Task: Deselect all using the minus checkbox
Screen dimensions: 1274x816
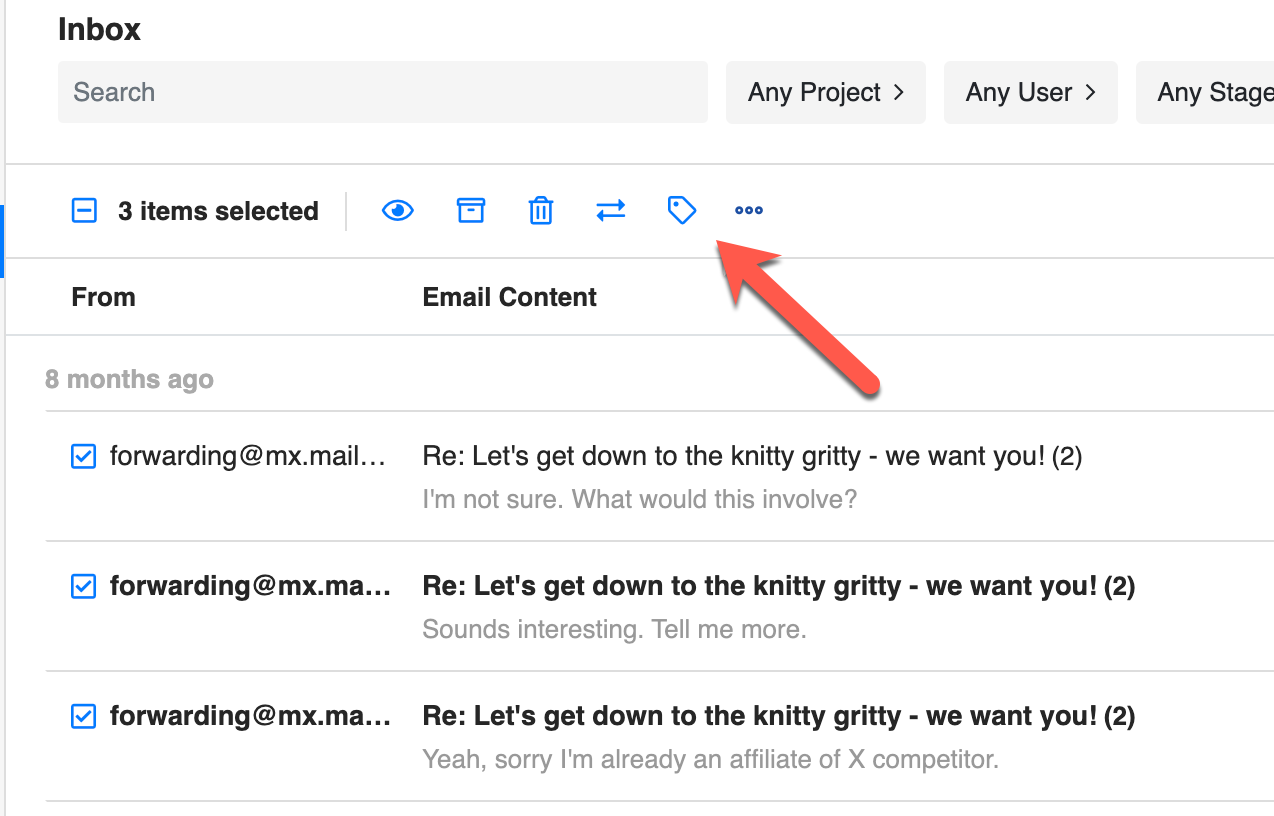Action: tap(85, 211)
